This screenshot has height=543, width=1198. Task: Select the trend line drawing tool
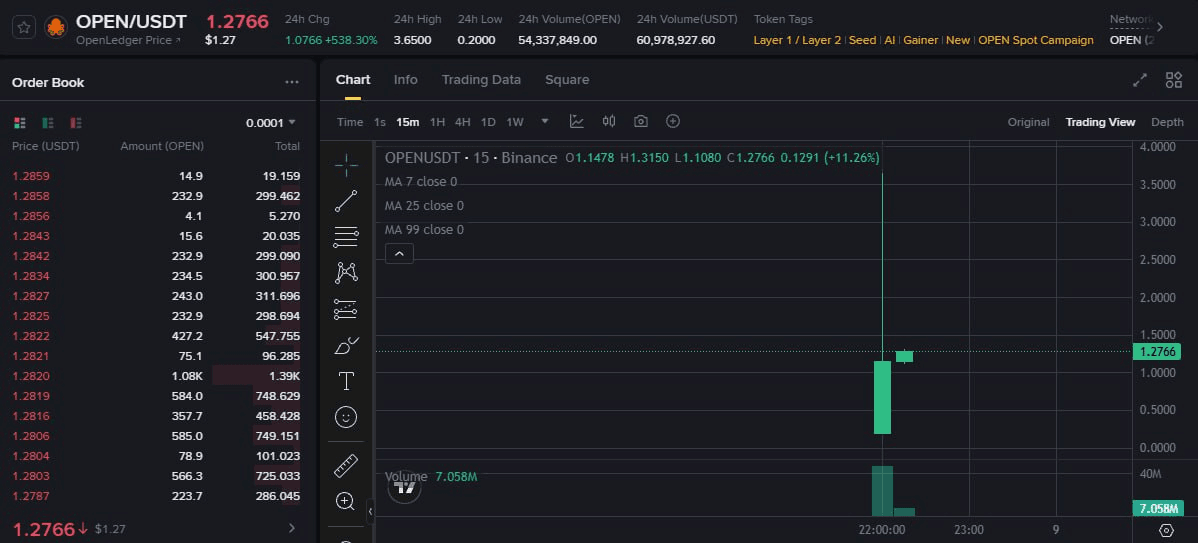[346, 202]
